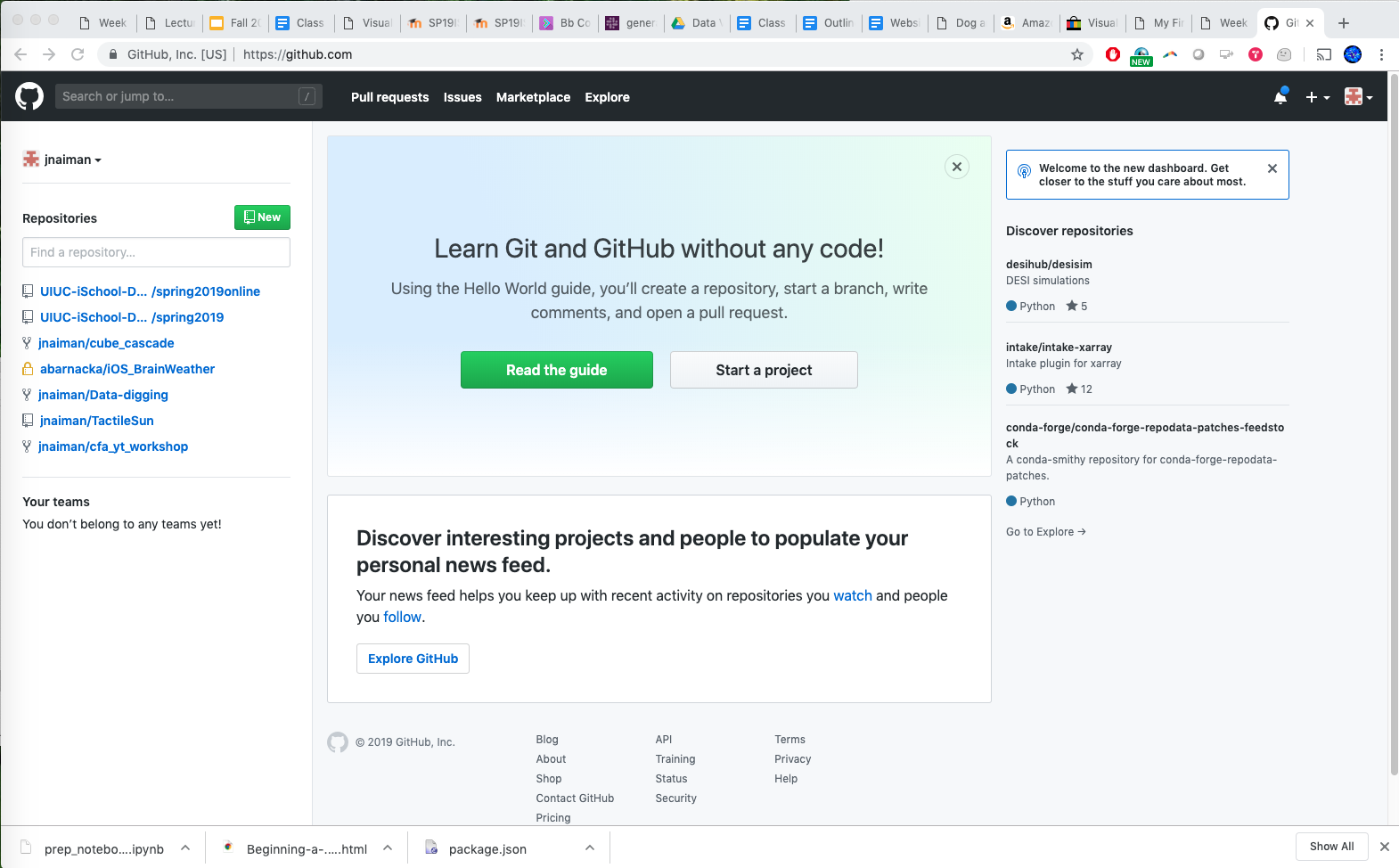Open the jnaiman/Data-digging repository

(103, 395)
